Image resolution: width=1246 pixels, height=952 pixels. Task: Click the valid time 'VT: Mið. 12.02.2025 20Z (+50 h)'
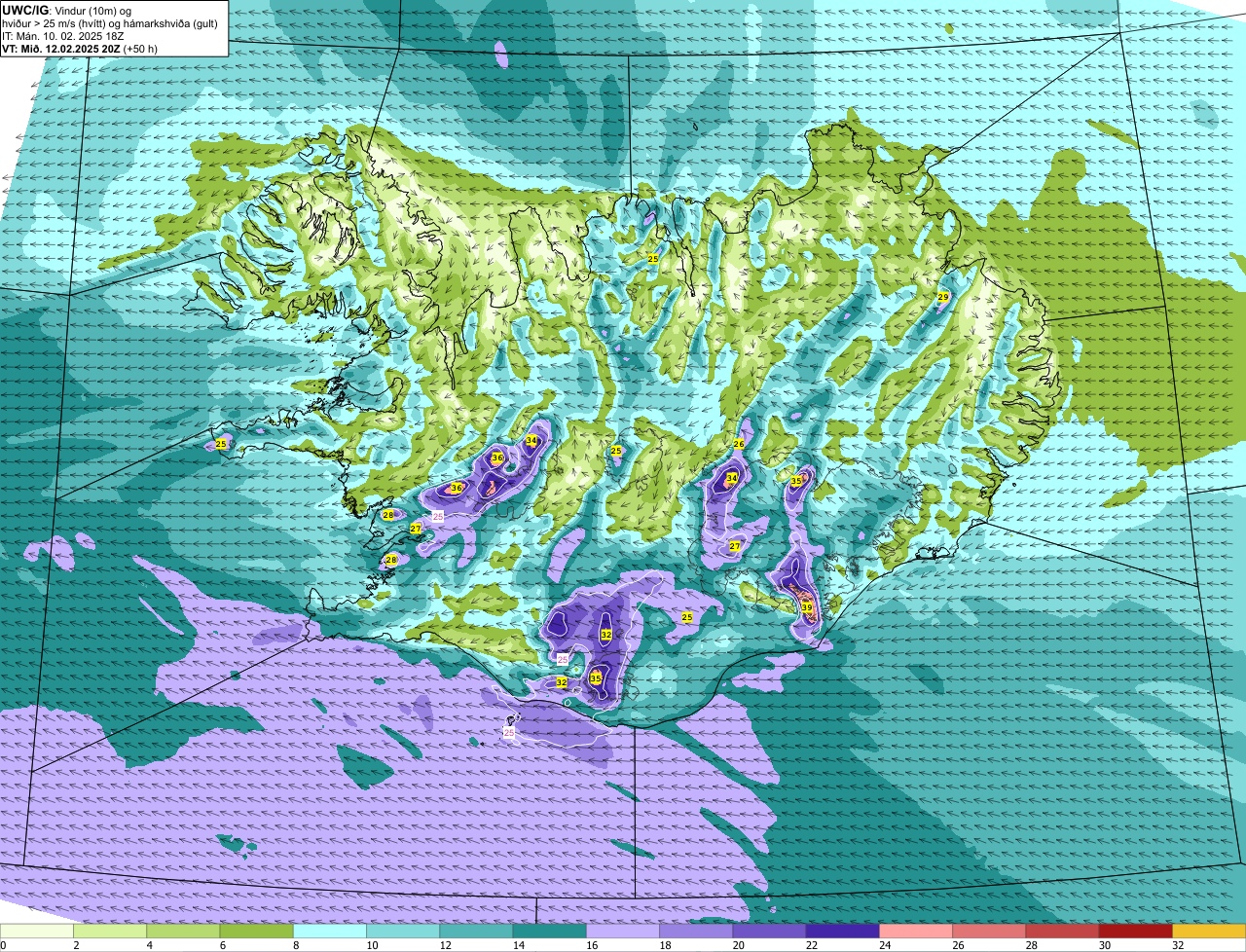point(80,48)
